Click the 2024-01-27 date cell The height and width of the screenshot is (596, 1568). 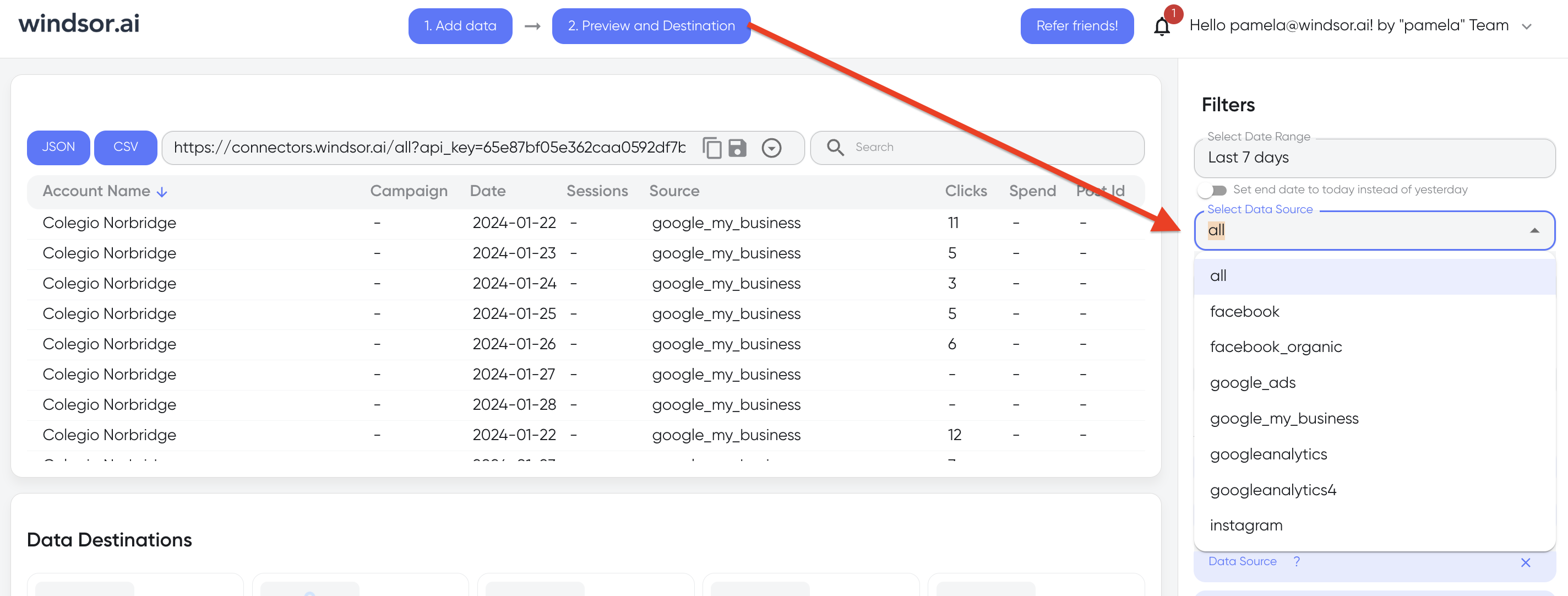click(514, 375)
